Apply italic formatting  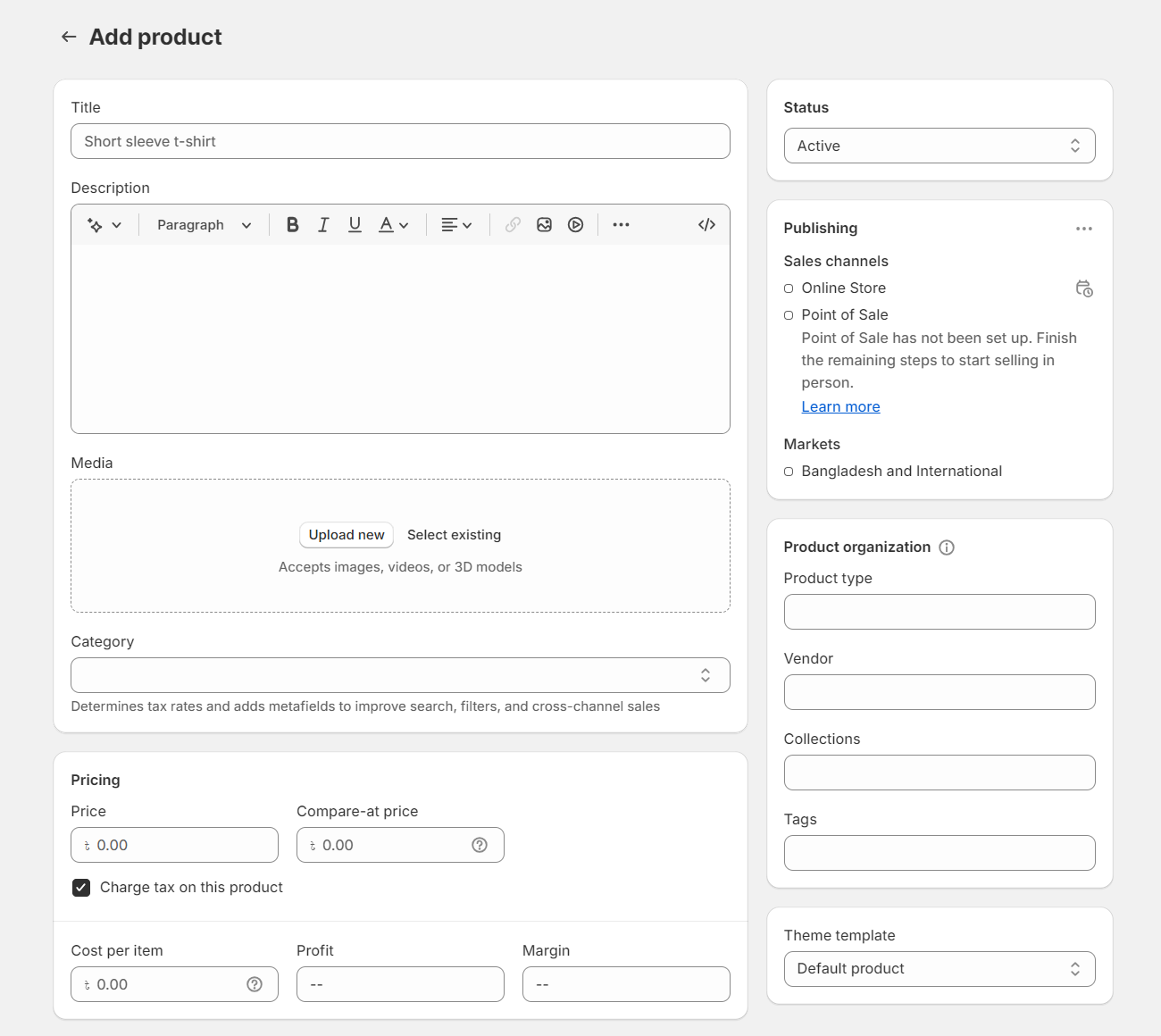[323, 224]
